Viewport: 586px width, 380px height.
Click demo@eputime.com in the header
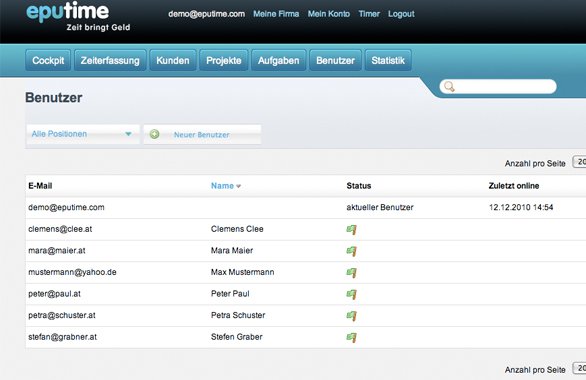pos(206,14)
